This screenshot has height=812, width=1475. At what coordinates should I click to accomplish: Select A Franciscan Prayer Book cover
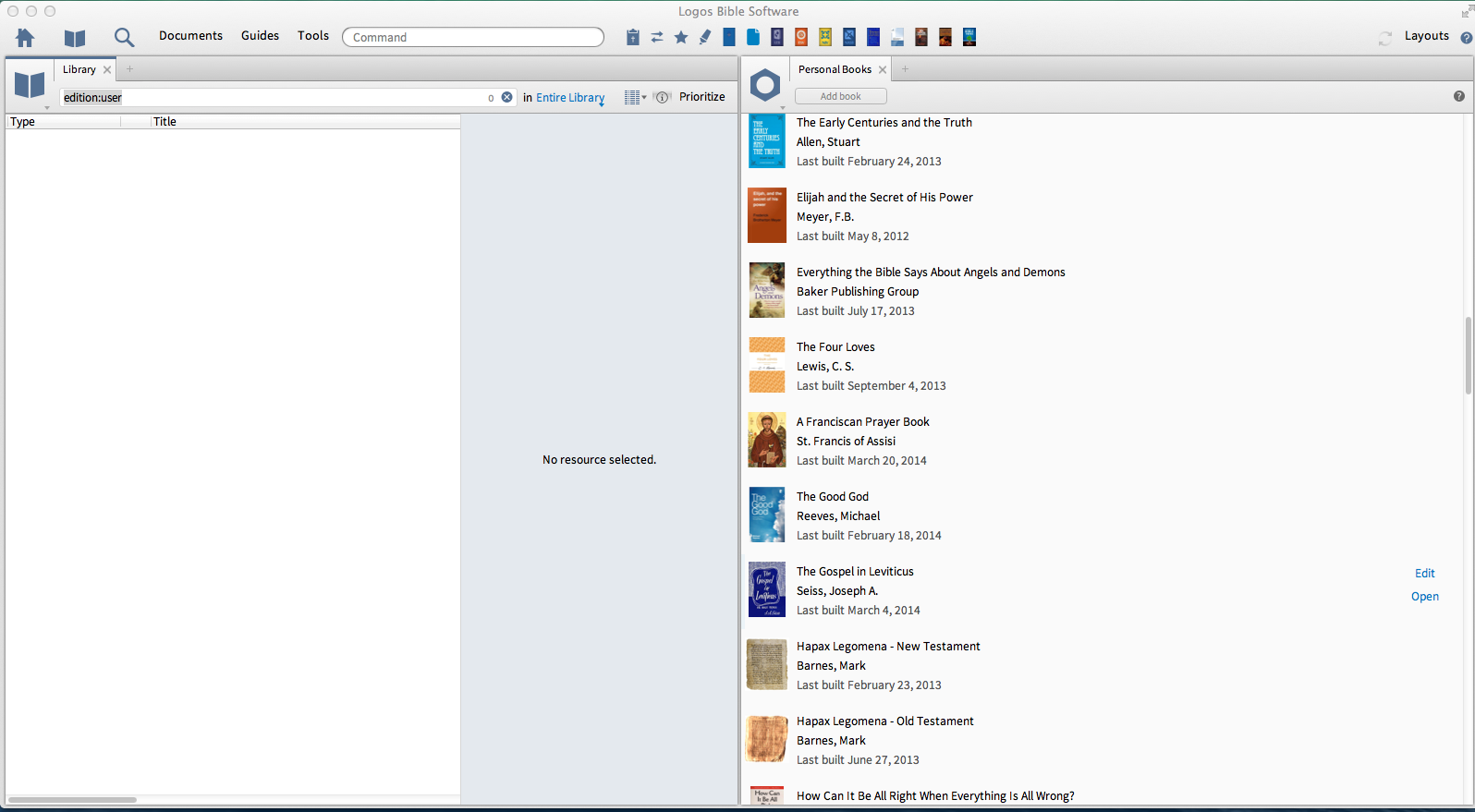click(x=766, y=440)
